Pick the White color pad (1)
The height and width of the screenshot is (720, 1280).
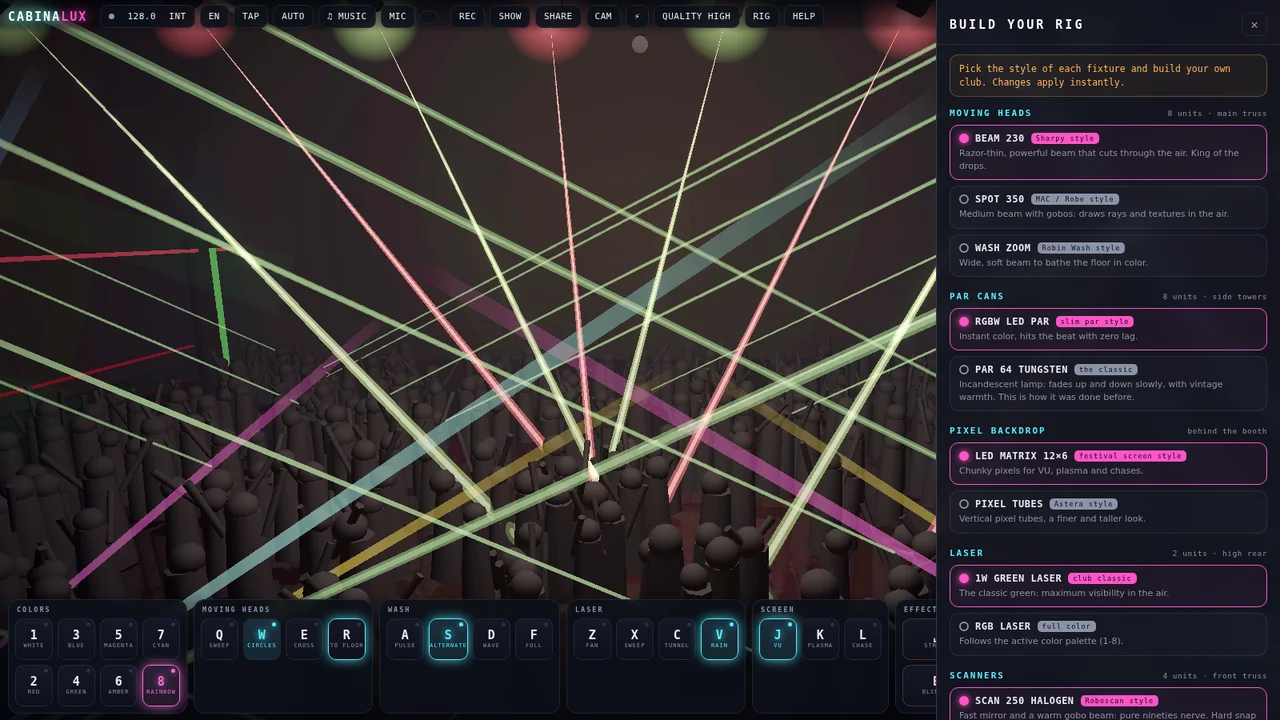pos(34,639)
